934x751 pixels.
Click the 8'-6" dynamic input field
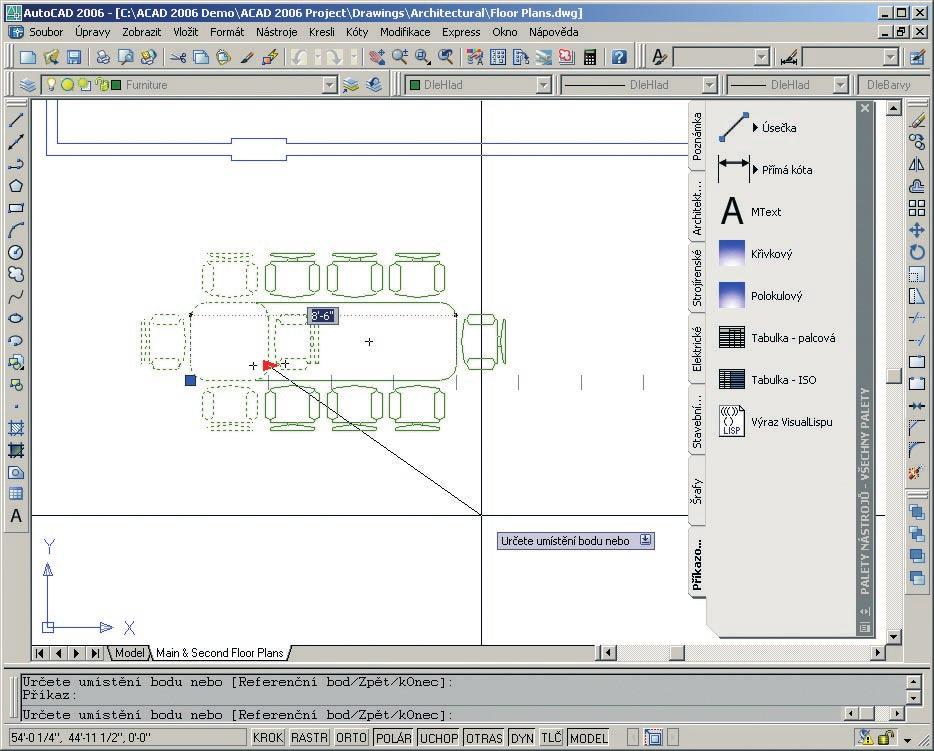click(x=322, y=316)
